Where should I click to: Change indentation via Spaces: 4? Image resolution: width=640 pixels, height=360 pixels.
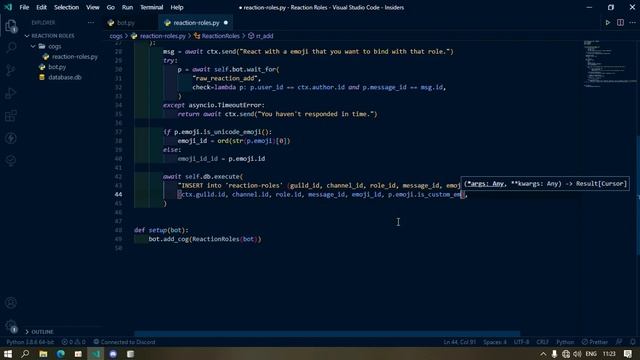point(495,342)
